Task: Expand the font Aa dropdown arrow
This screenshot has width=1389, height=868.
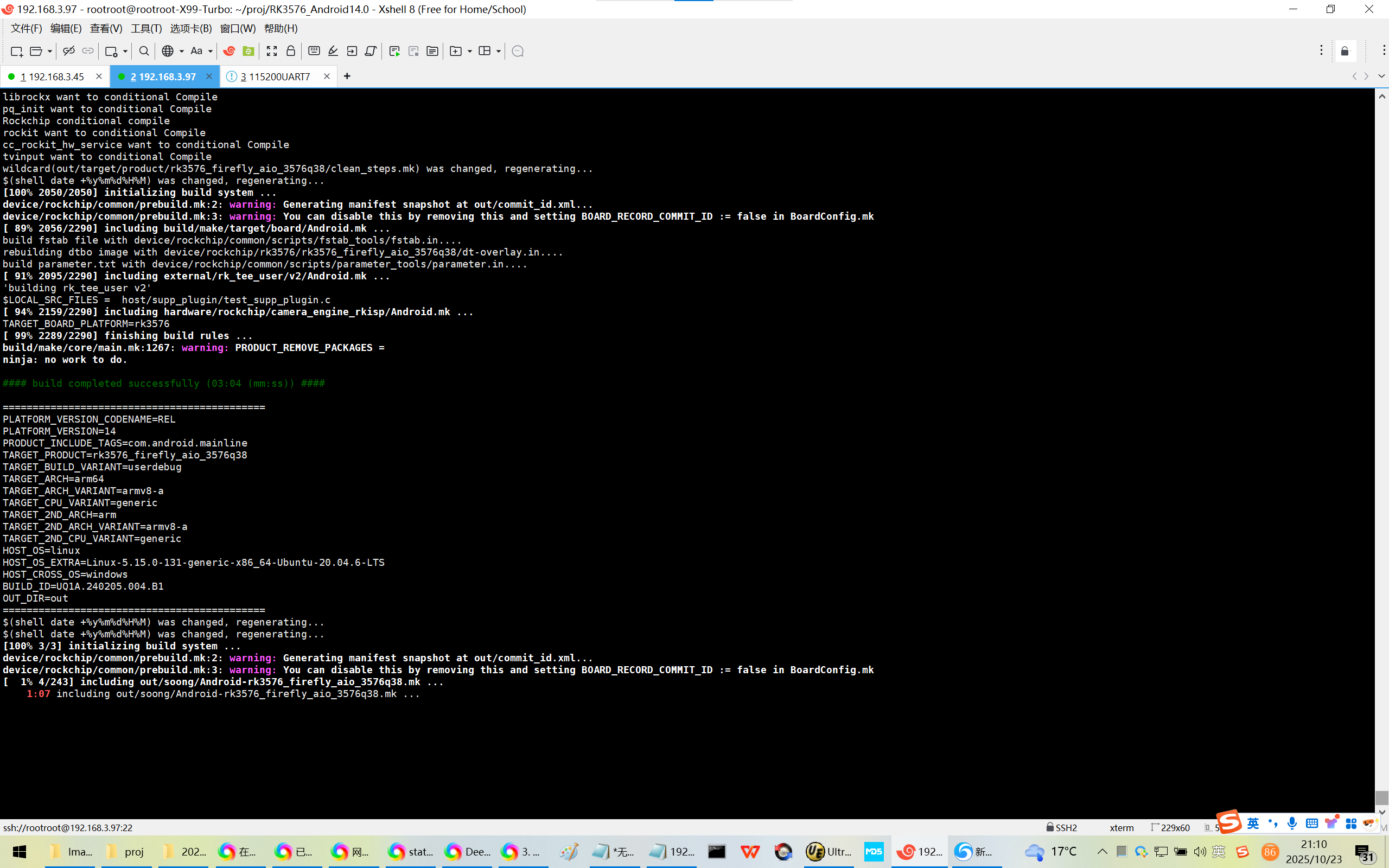Action: [x=211, y=51]
